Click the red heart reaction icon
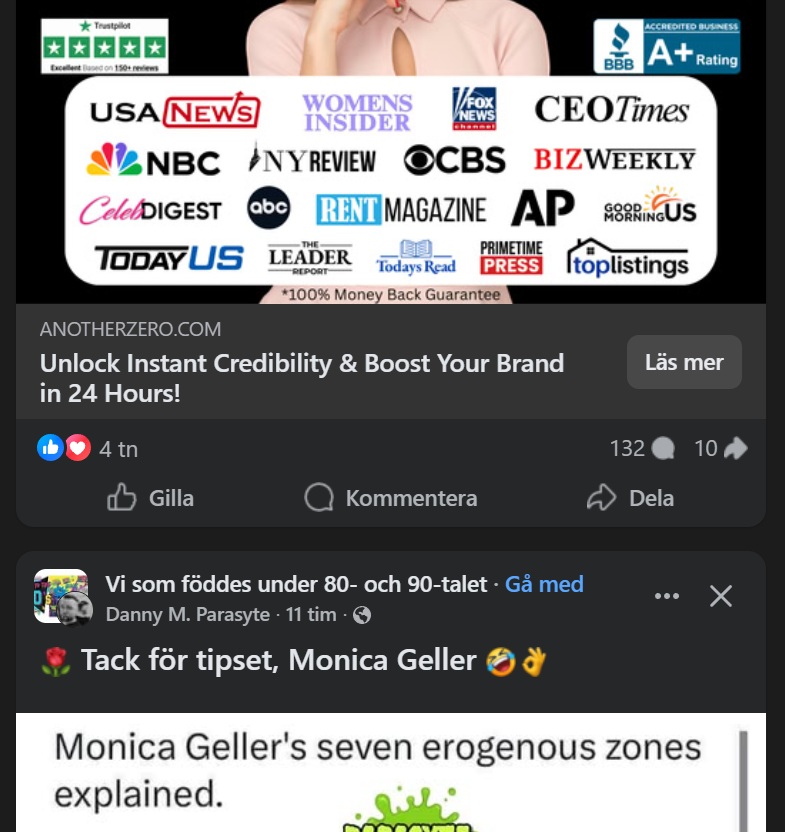Image resolution: width=785 pixels, height=832 pixels. (78, 448)
